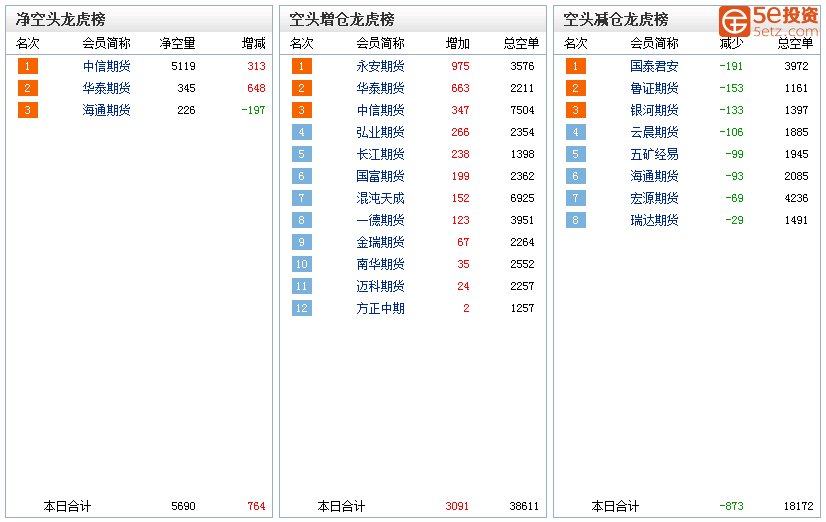This screenshot has width=826, height=522.
Task: Click the decrease value -191
Action: tap(731, 66)
